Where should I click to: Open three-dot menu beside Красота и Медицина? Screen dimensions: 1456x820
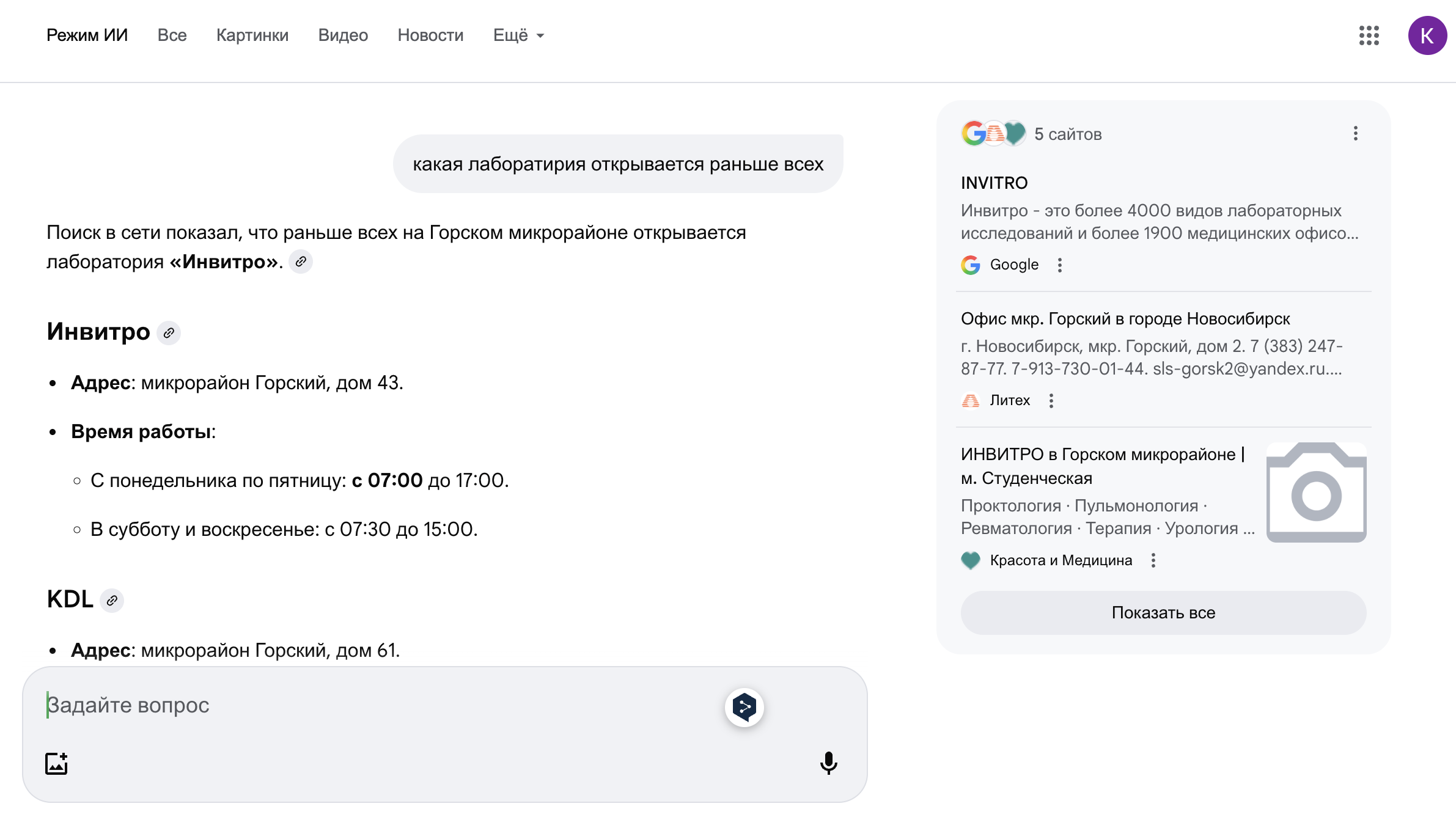click(x=1153, y=560)
